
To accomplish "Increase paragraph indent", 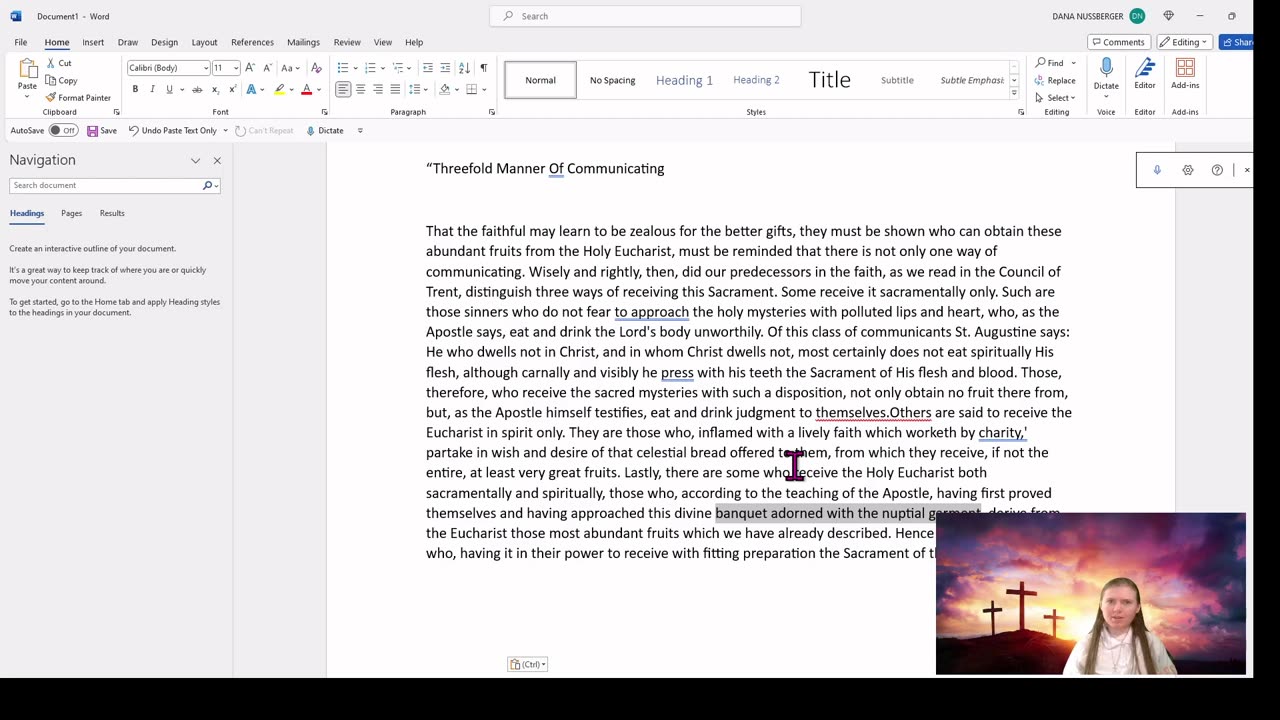I will coord(445,68).
